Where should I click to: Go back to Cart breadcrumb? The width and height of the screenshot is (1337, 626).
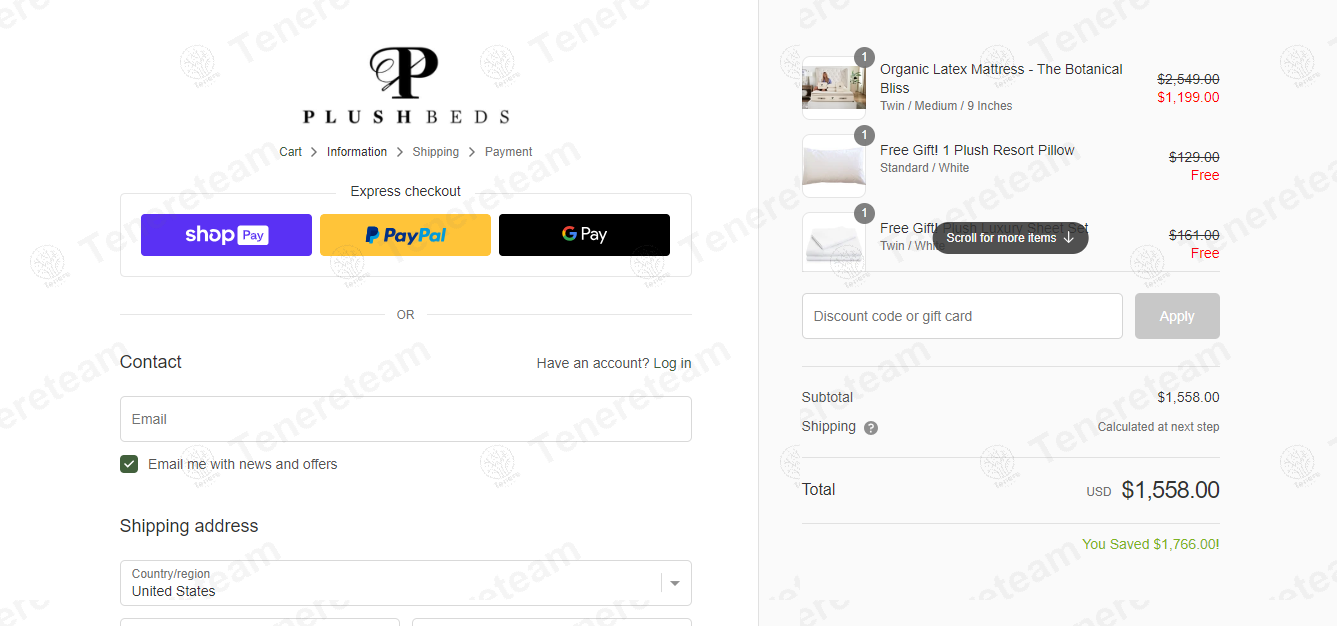pos(290,152)
